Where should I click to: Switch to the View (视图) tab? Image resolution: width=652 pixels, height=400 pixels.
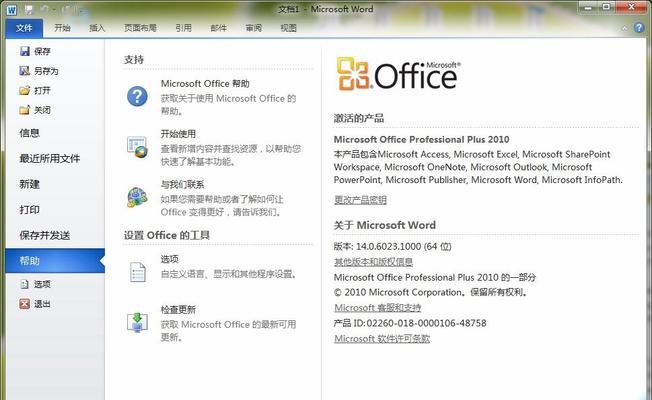pyautogui.click(x=288, y=28)
